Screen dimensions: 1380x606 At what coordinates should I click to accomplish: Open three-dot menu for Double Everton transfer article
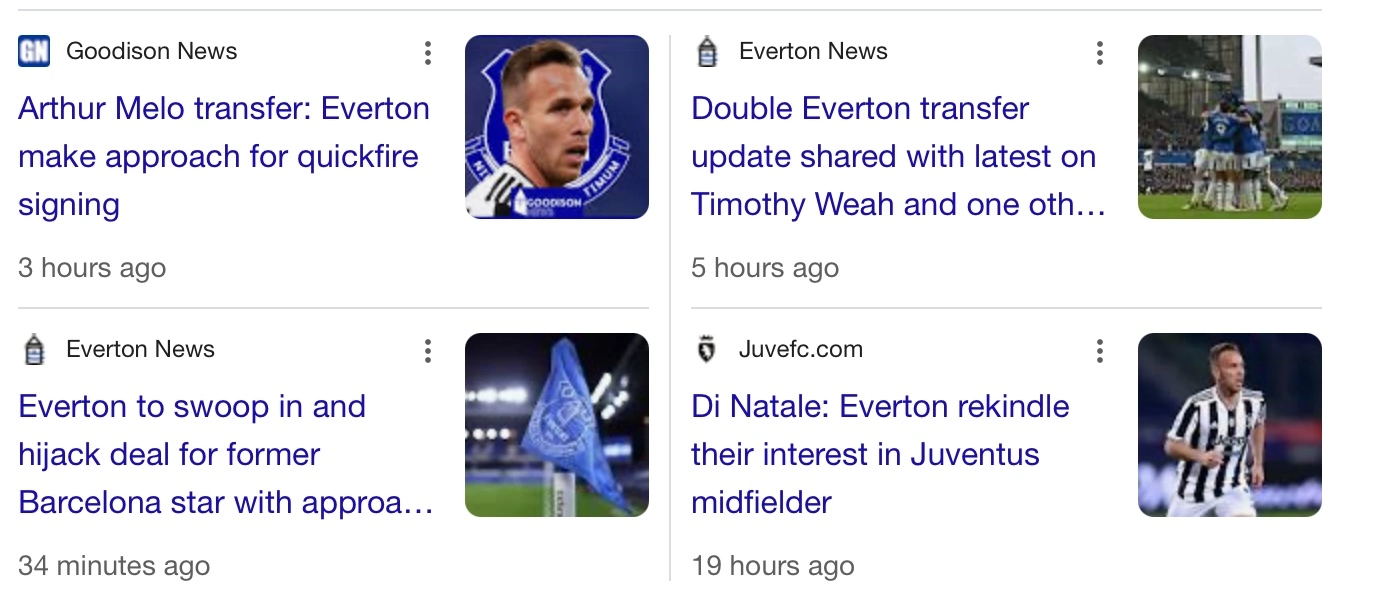[1099, 53]
